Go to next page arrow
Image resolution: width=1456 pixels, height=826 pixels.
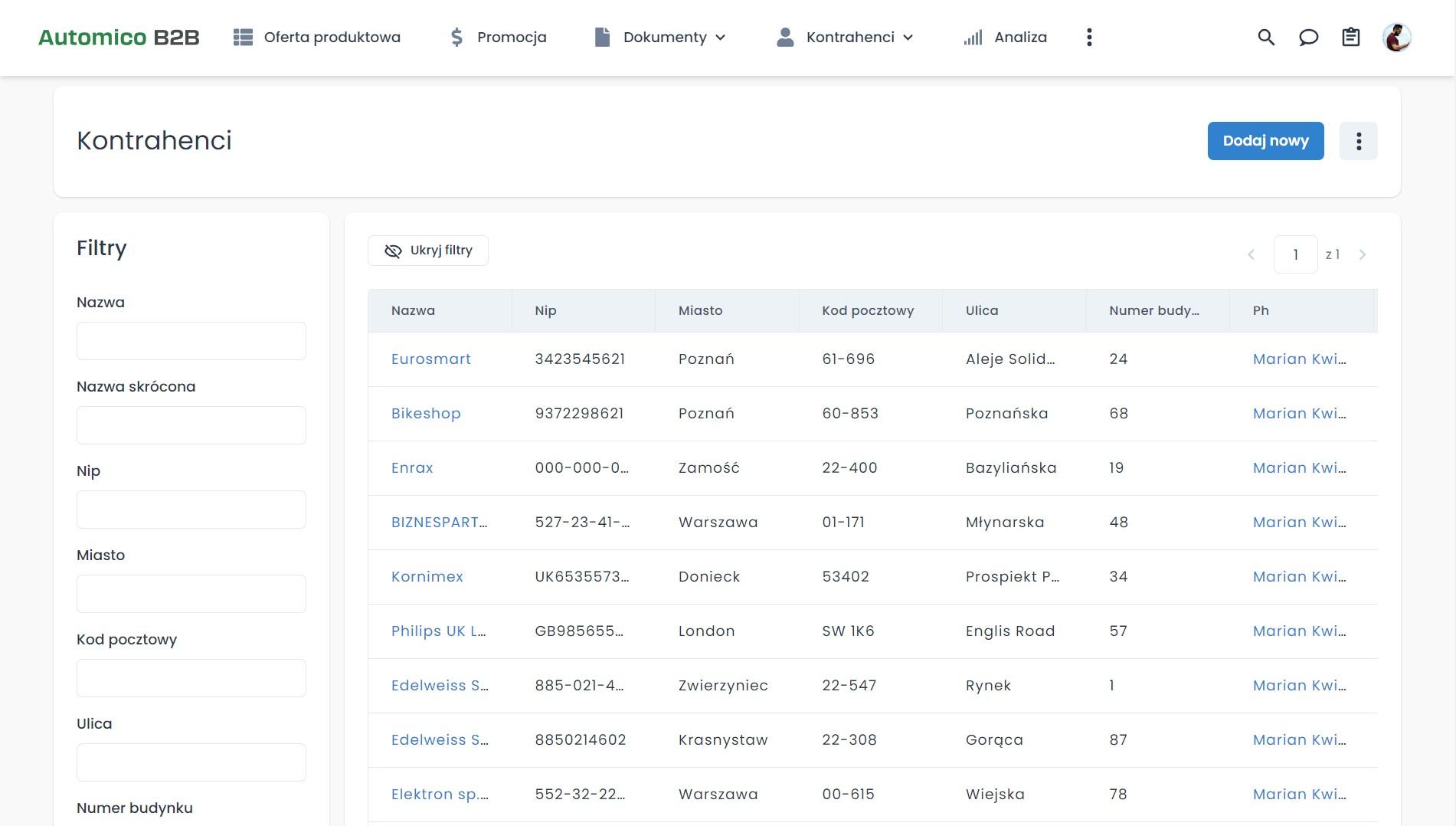[1362, 254]
